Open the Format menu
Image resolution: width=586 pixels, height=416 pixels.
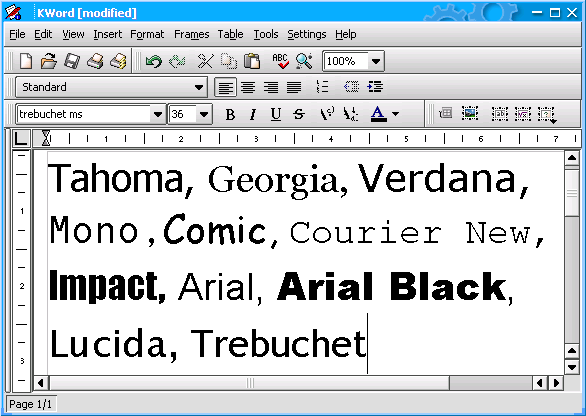[147, 34]
